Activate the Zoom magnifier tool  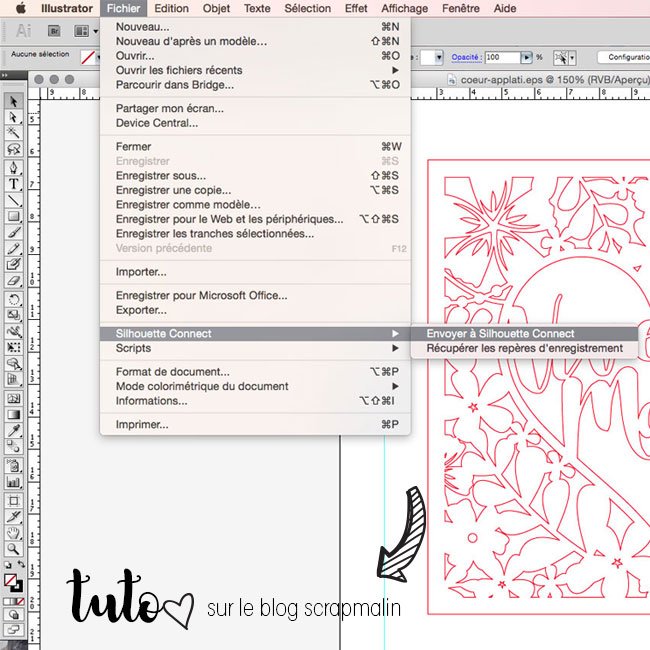[x=13, y=549]
